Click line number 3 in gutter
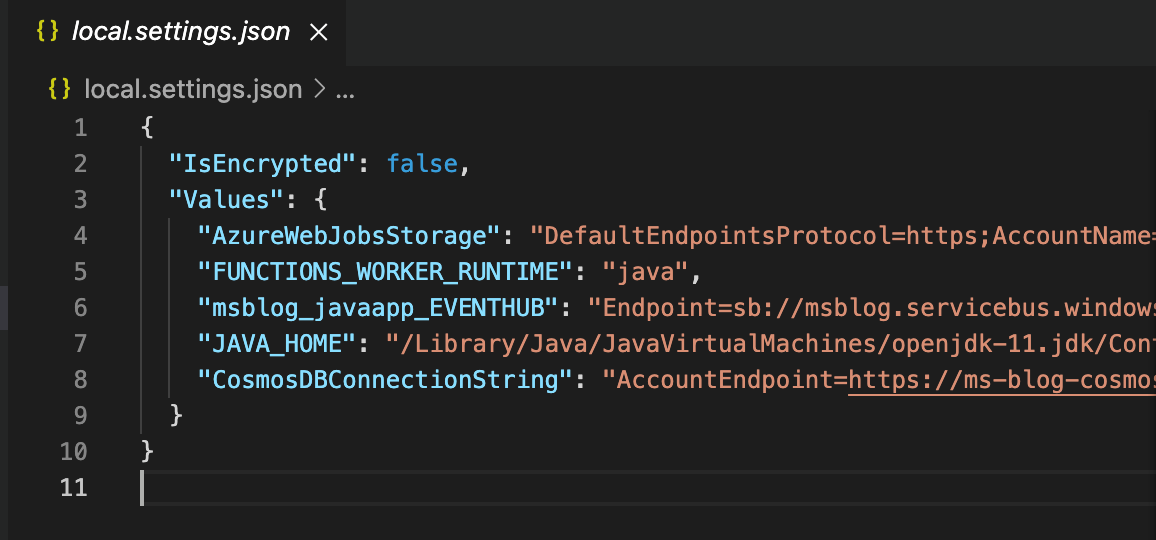Screen dimensions: 1156x540 click(80, 199)
